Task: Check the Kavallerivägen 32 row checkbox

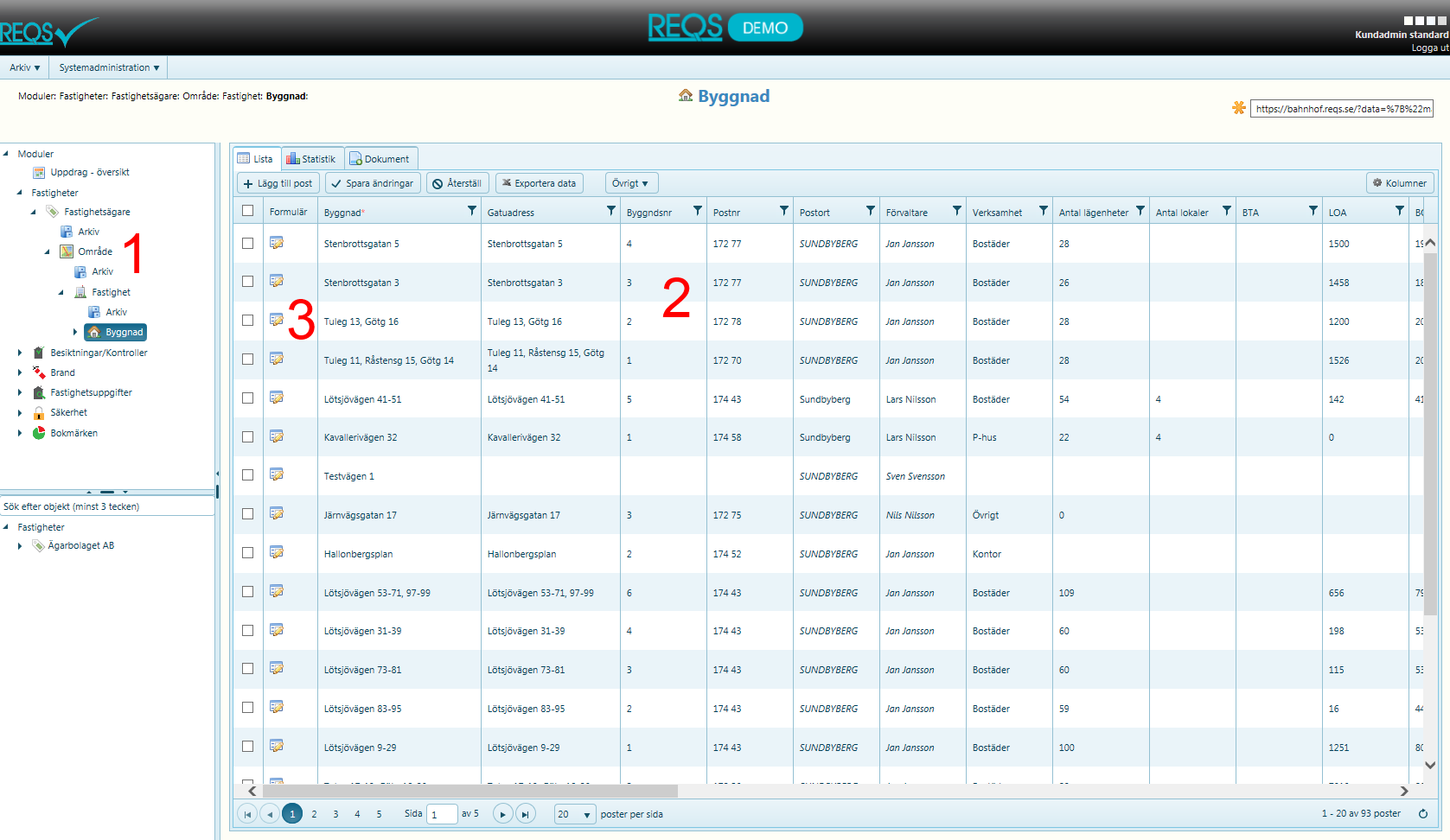Action: 248,437
